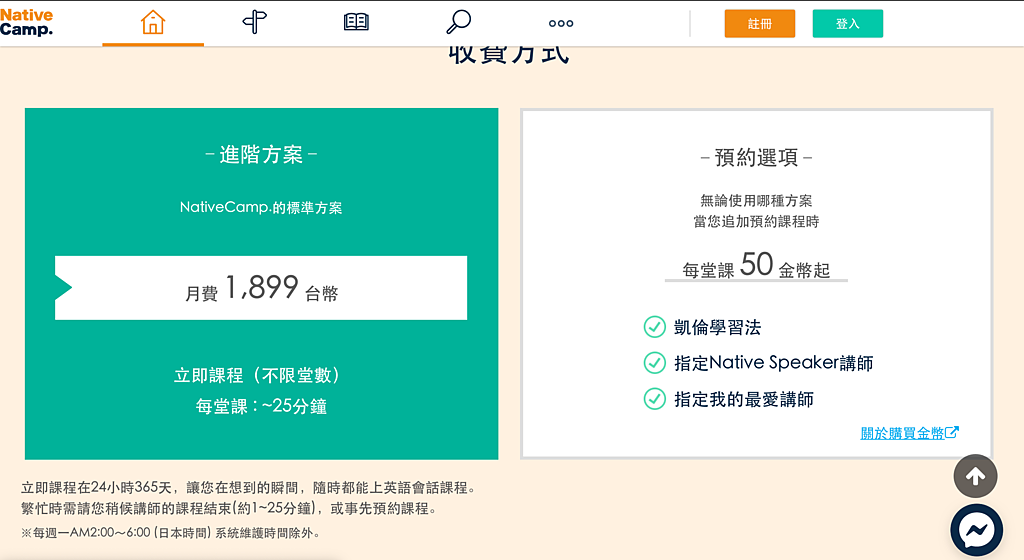Open the three-dots more menu

(x=561, y=23)
